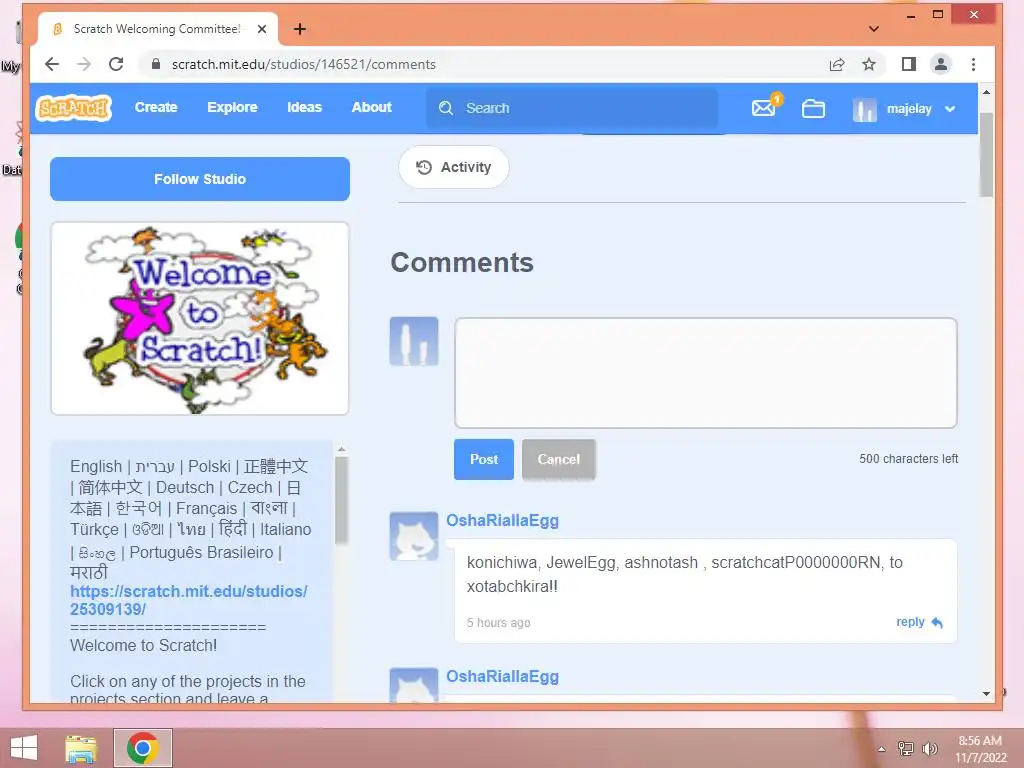This screenshot has width=1024, height=768.
Task: Expand the majelay account dropdown arrow
Action: (950, 109)
